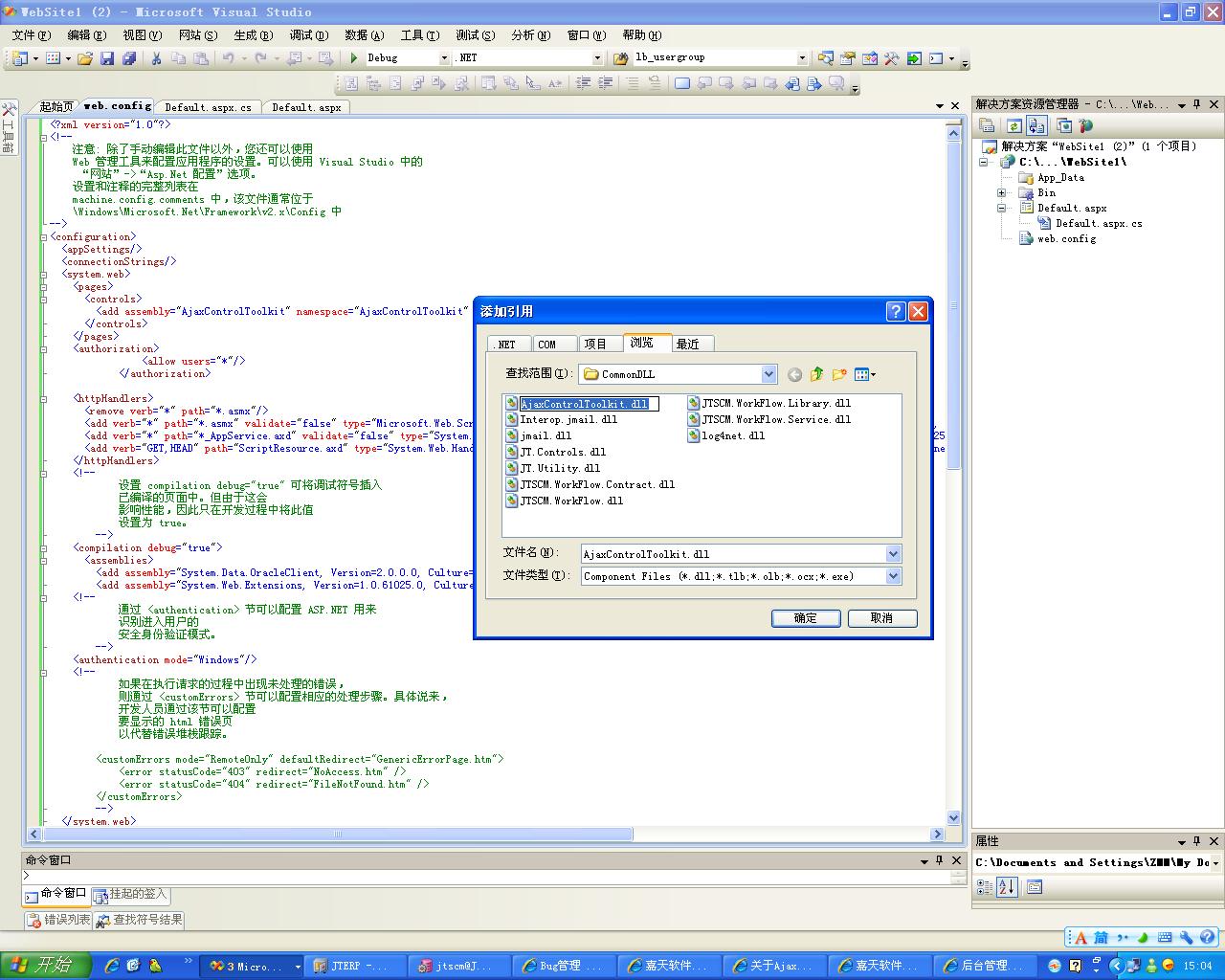Open 错误列表 tab at bottom
Viewport: 1225px width, 980px height.
pos(58,920)
